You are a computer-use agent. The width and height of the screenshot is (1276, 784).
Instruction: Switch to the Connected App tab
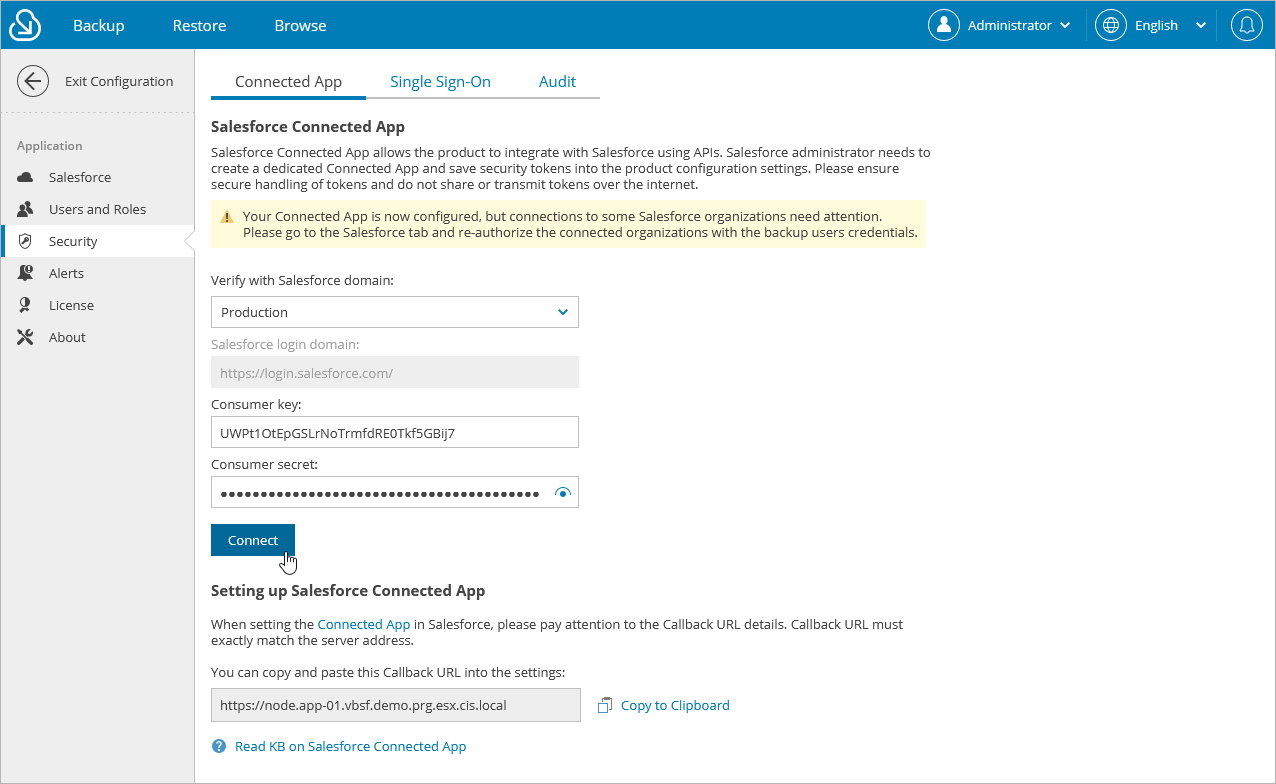[288, 82]
